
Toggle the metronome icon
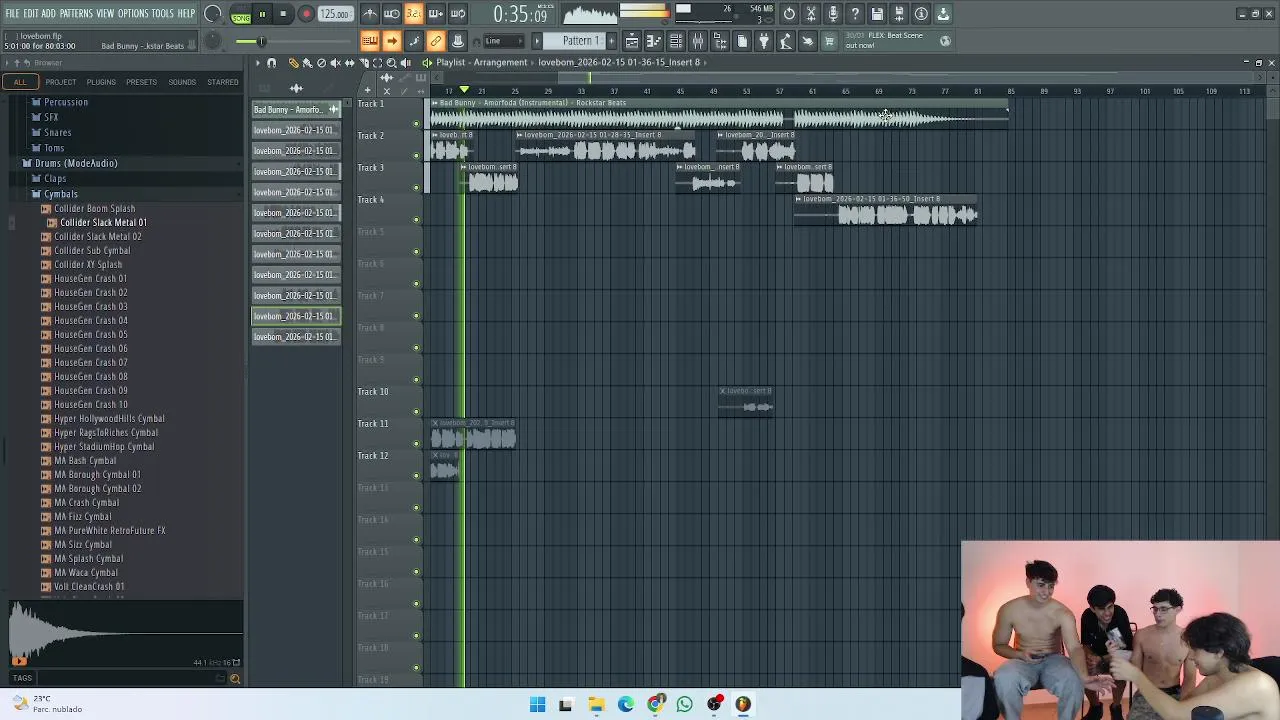tap(370, 14)
